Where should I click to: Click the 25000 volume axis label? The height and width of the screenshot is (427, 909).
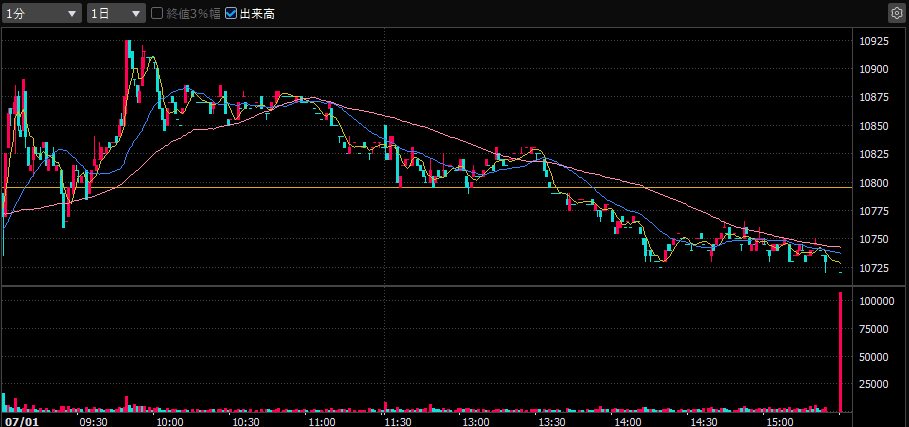(874, 384)
